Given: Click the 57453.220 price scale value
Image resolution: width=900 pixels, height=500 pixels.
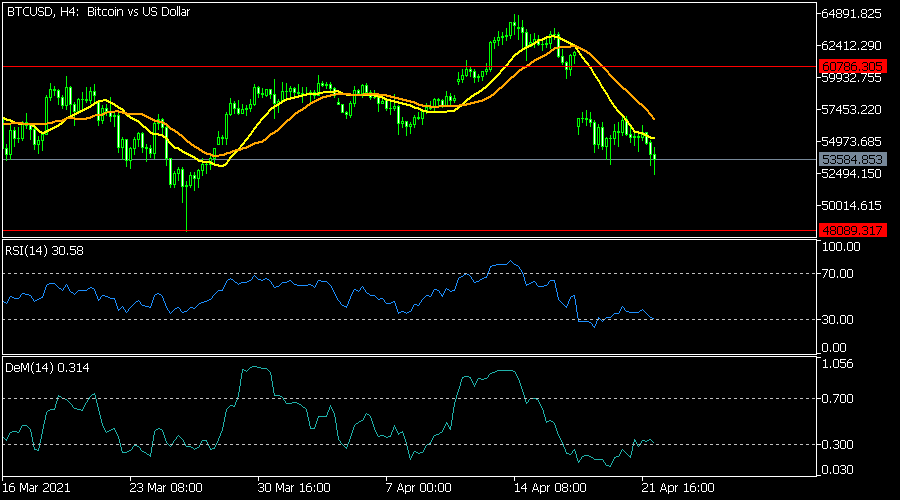Looking at the screenshot, I should (x=852, y=110).
